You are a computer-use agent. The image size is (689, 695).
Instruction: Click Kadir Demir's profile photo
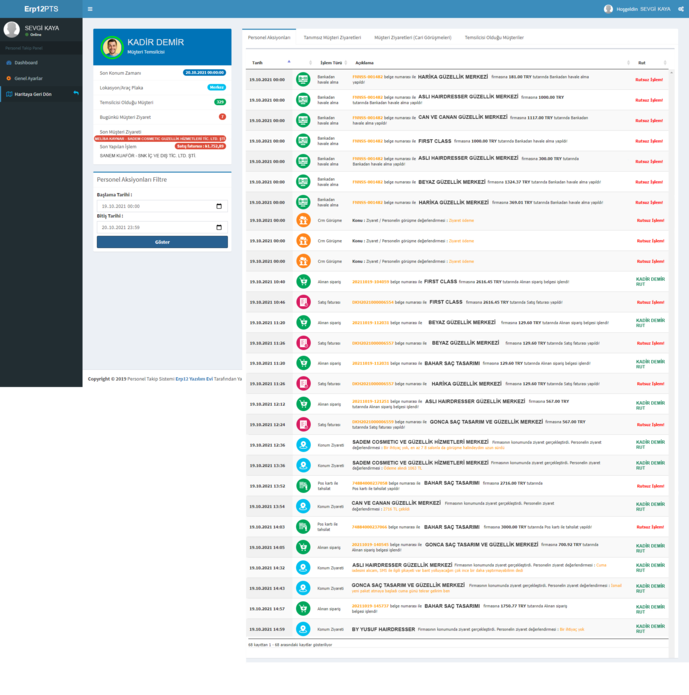pyautogui.click(x=112, y=47)
